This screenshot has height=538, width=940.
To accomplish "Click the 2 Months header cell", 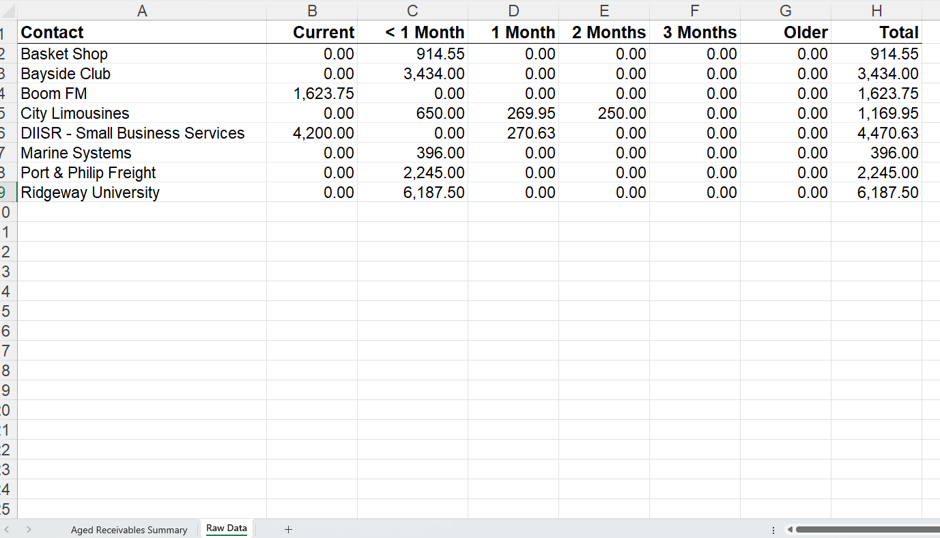I will coord(604,32).
